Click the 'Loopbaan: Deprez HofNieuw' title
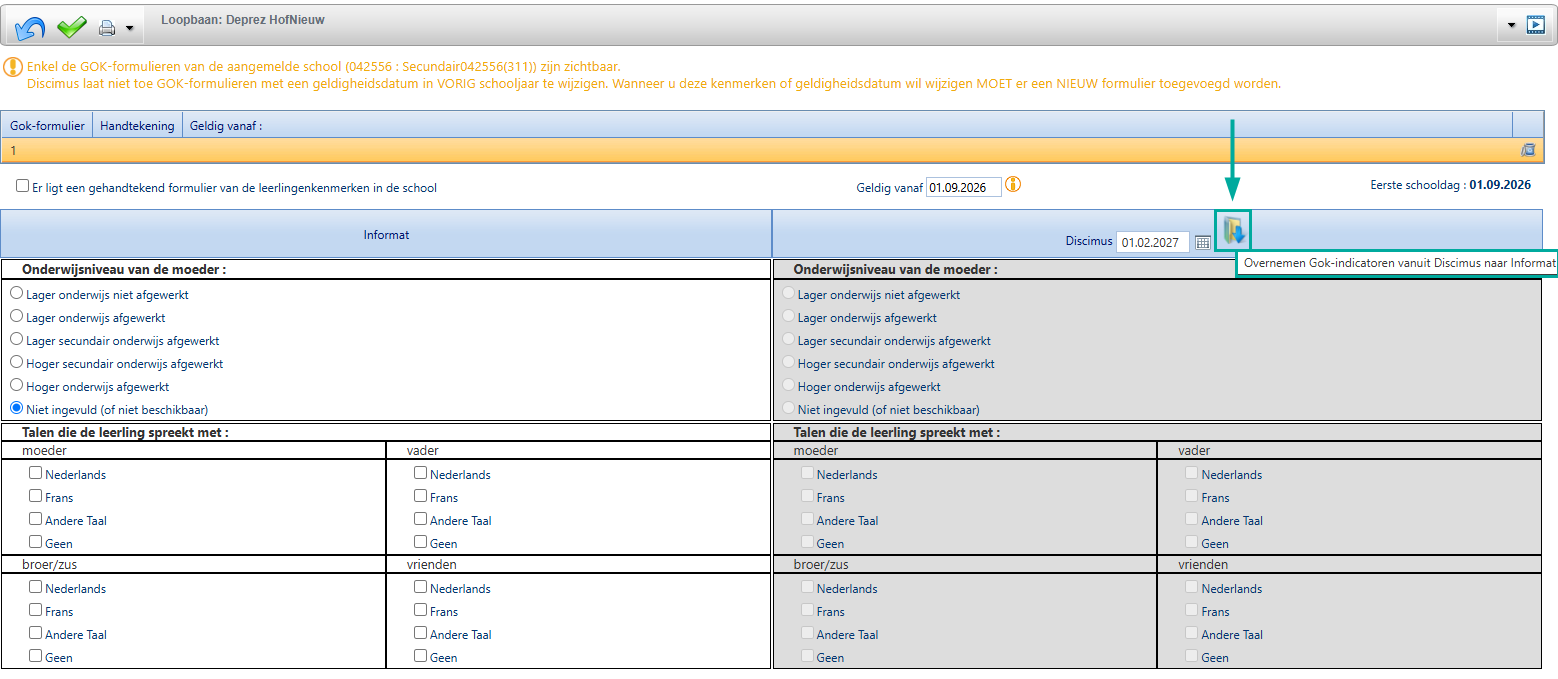 pyautogui.click(x=243, y=20)
